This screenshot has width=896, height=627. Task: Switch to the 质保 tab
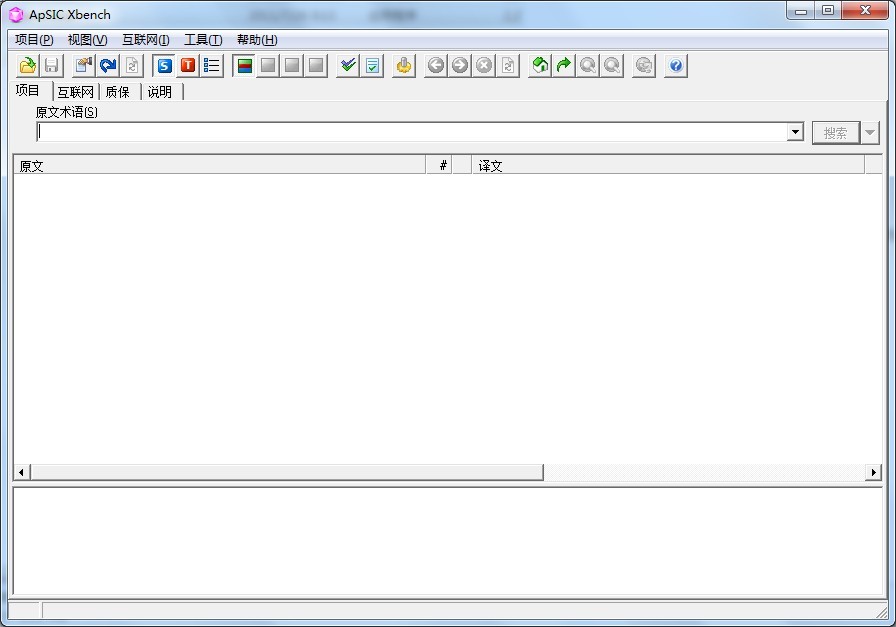point(118,92)
